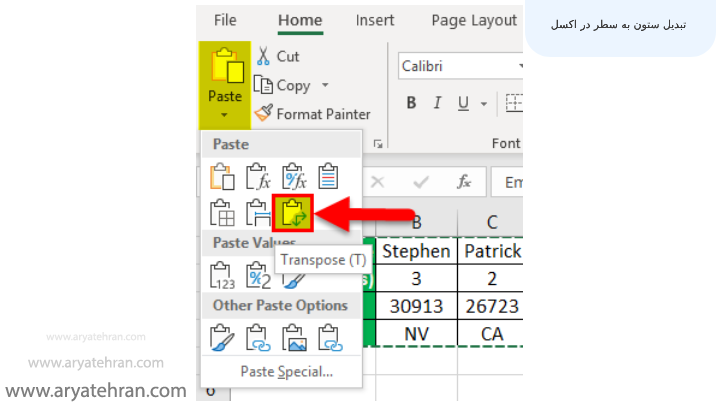The image size is (720, 406).
Task: Click Paste Special... menu entry
Action: (x=286, y=372)
